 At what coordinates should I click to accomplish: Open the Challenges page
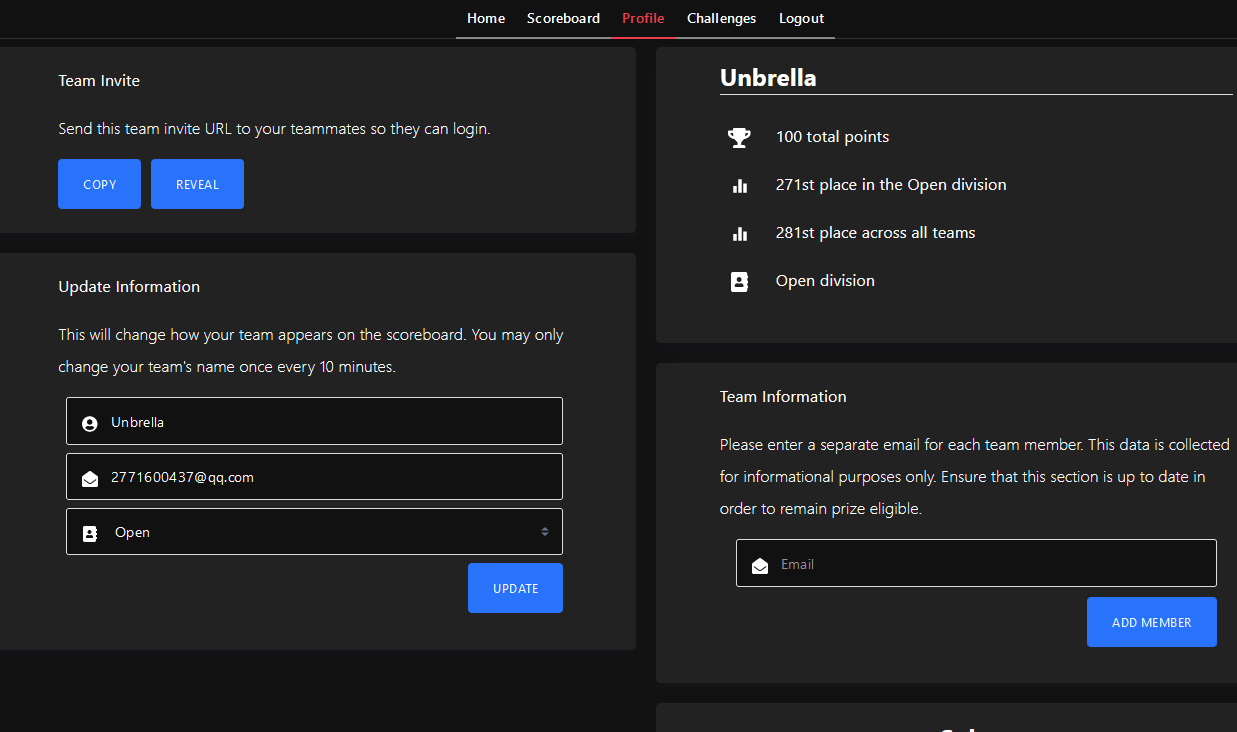[x=721, y=18]
